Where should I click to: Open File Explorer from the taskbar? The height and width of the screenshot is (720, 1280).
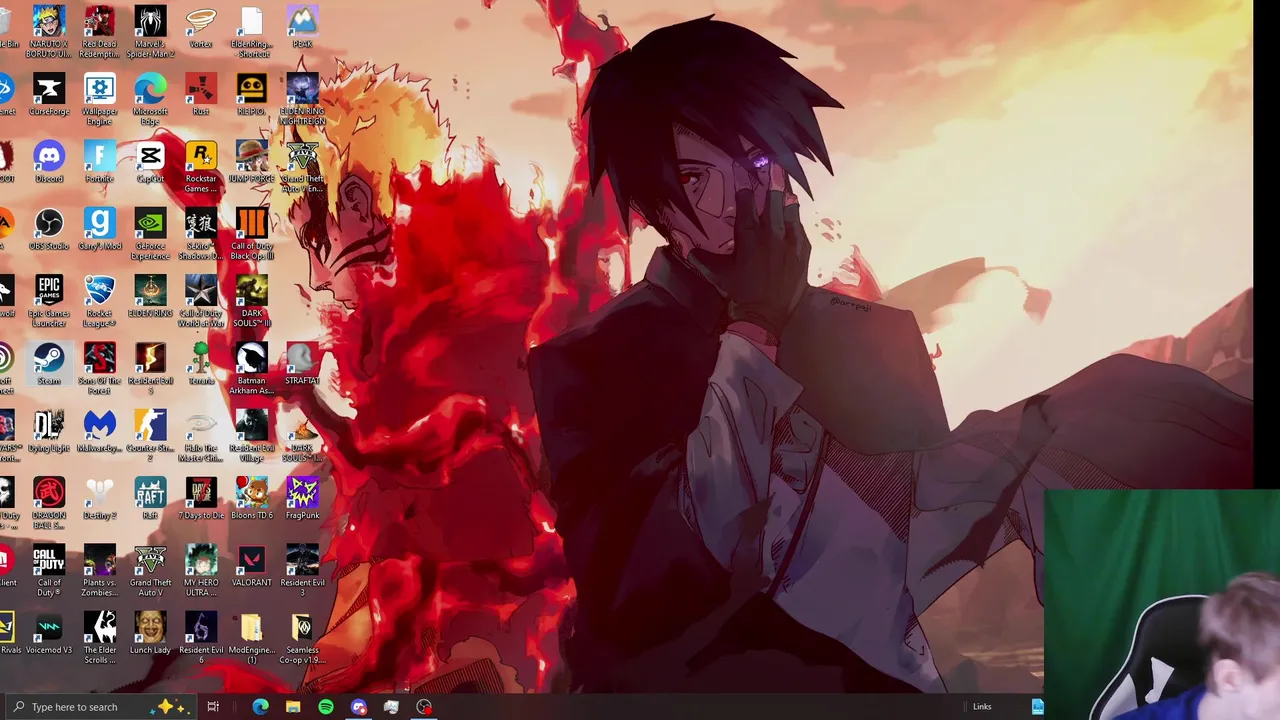(x=293, y=707)
